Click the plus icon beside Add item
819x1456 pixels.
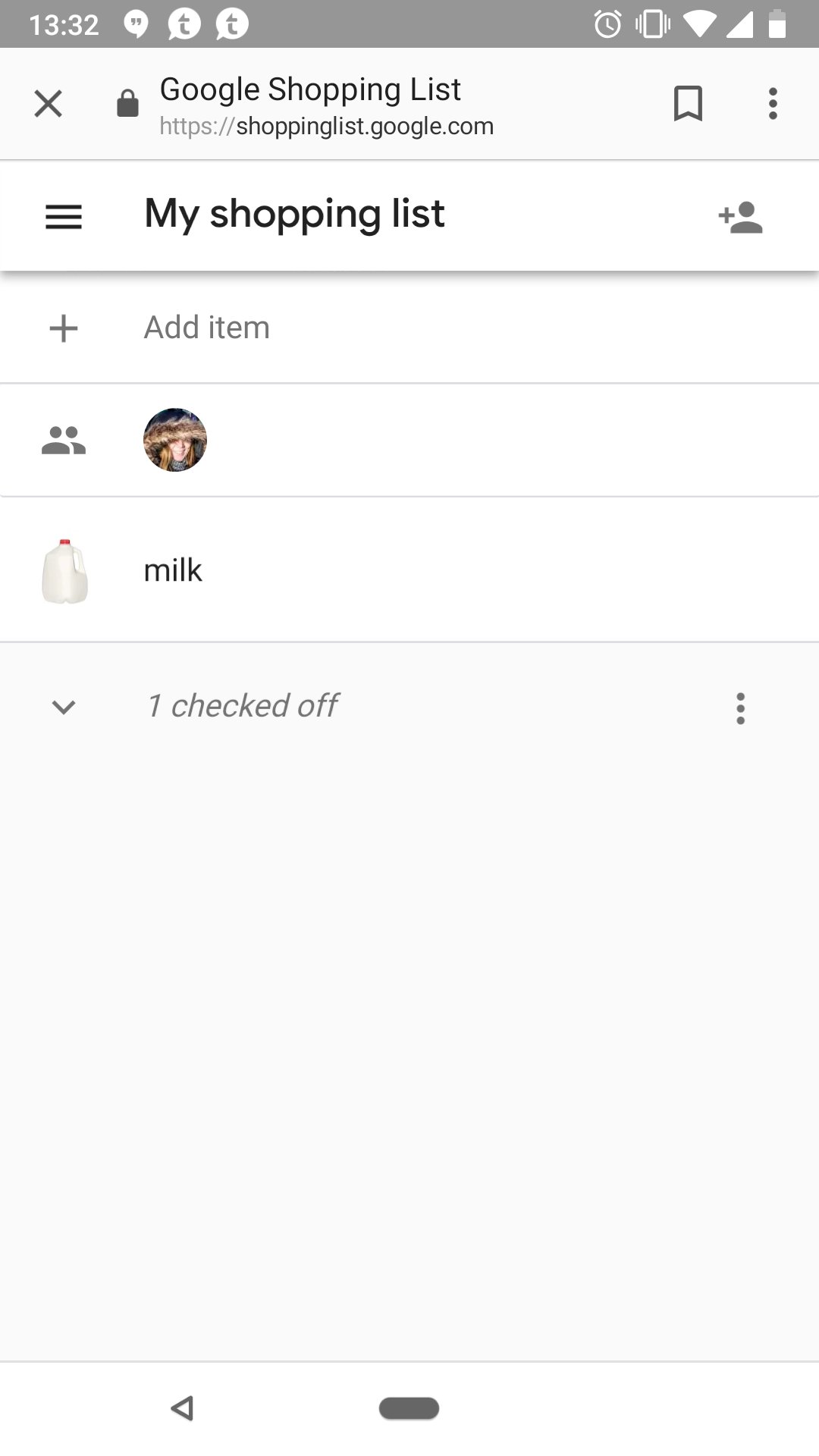[64, 328]
